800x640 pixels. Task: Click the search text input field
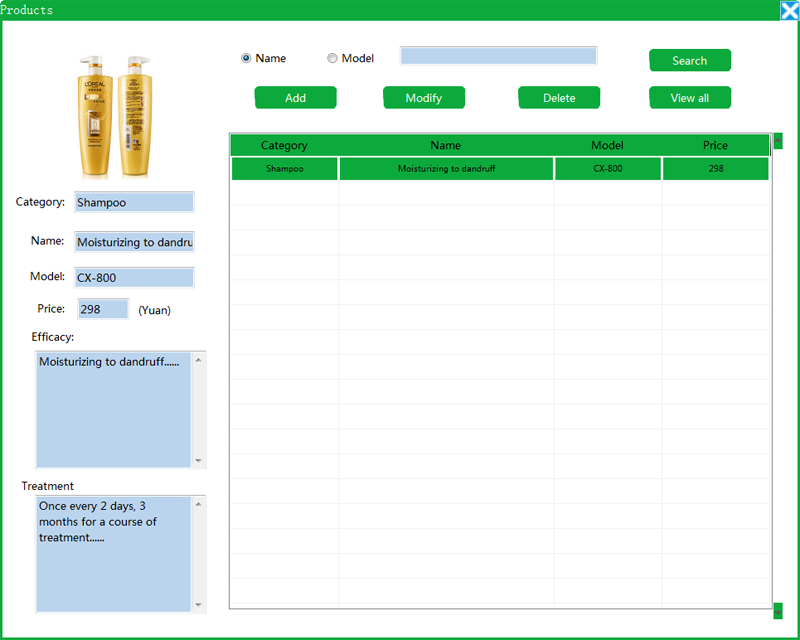(x=498, y=56)
